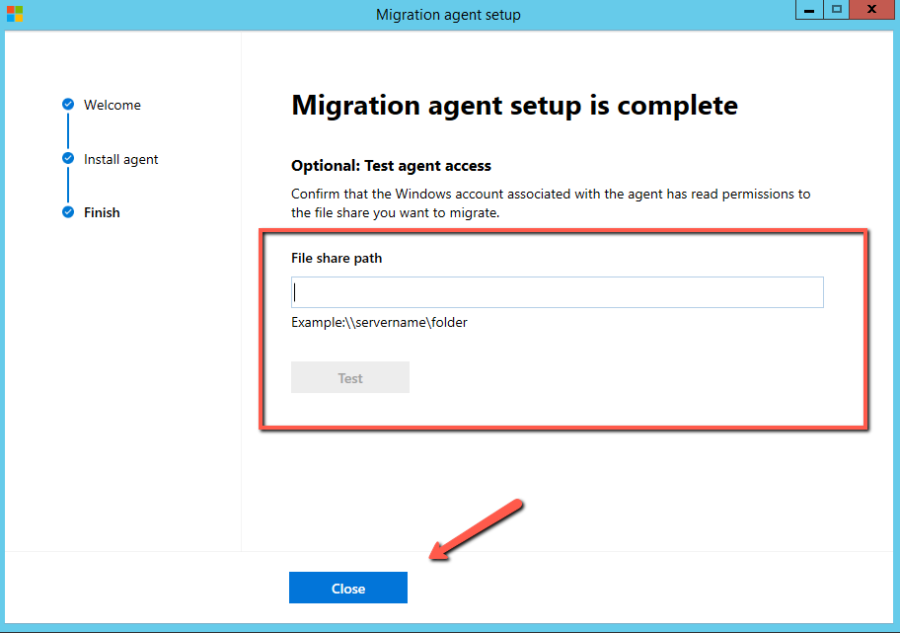Click the maximize icon on the title bar
The image size is (900, 633).
(x=838, y=10)
